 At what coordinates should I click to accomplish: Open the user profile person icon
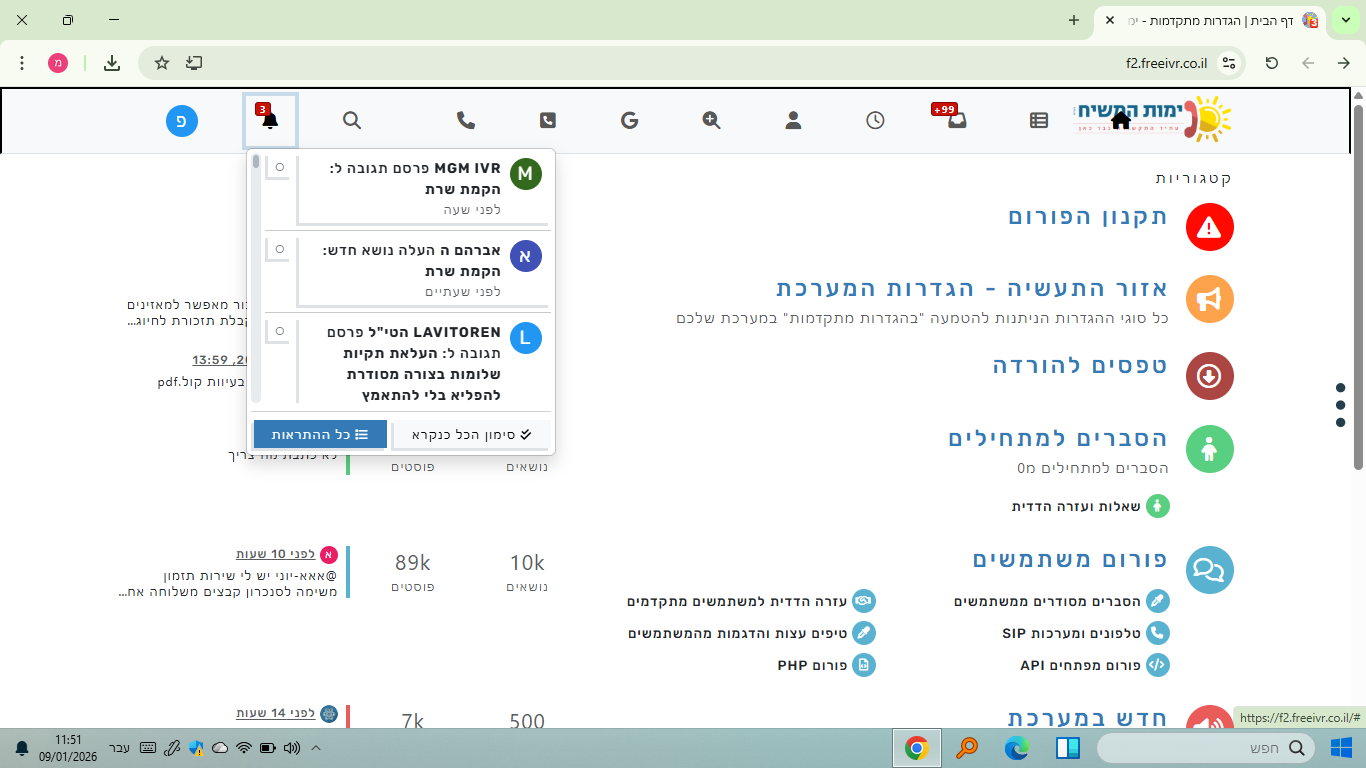point(792,120)
